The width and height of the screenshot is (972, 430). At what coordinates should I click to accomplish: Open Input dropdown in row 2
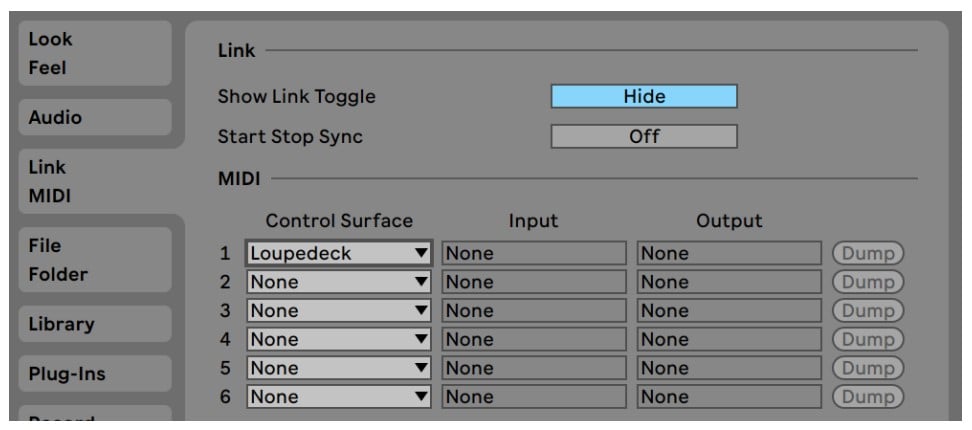coord(534,282)
